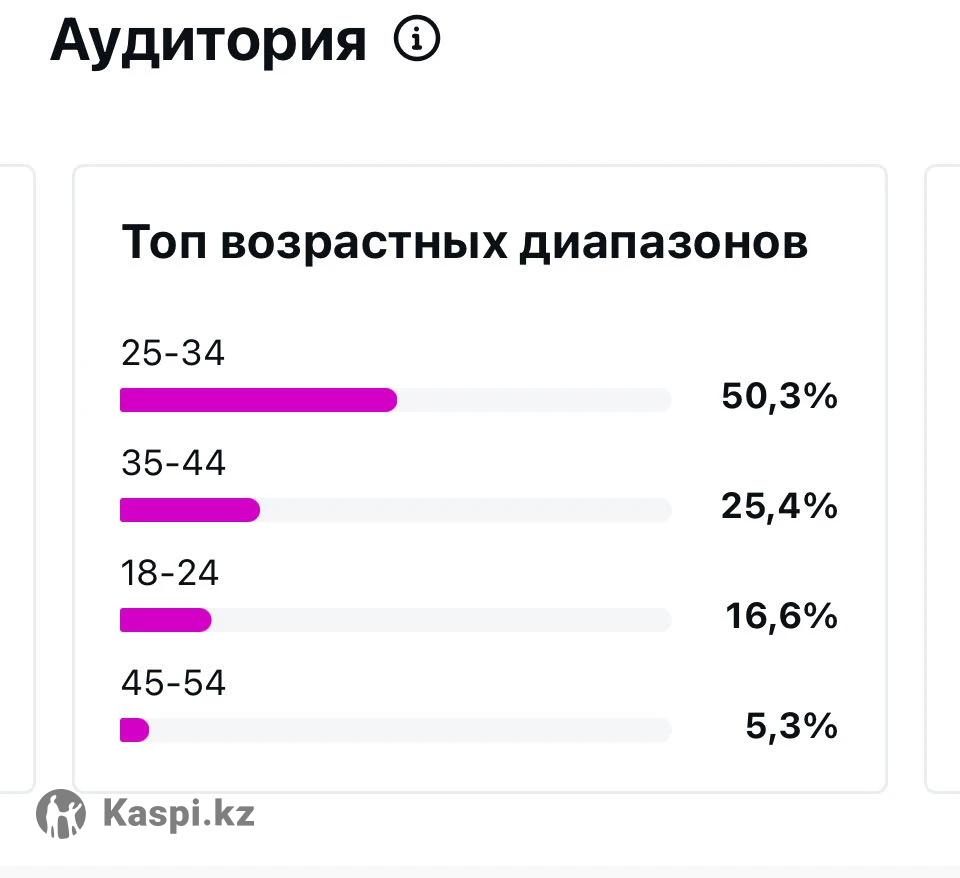This screenshot has width=960, height=878.
Task: Click the magenta fill of the 25-34 bar
Action: (258, 400)
